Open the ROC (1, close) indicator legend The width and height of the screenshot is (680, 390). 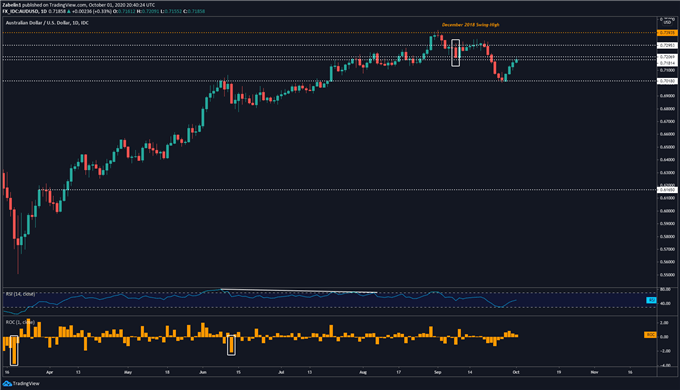(20, 322)
